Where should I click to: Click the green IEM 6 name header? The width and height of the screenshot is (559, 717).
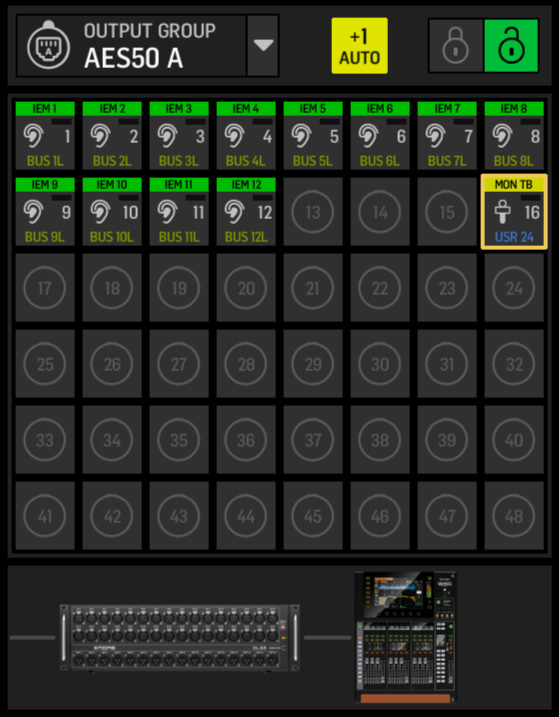380,108
